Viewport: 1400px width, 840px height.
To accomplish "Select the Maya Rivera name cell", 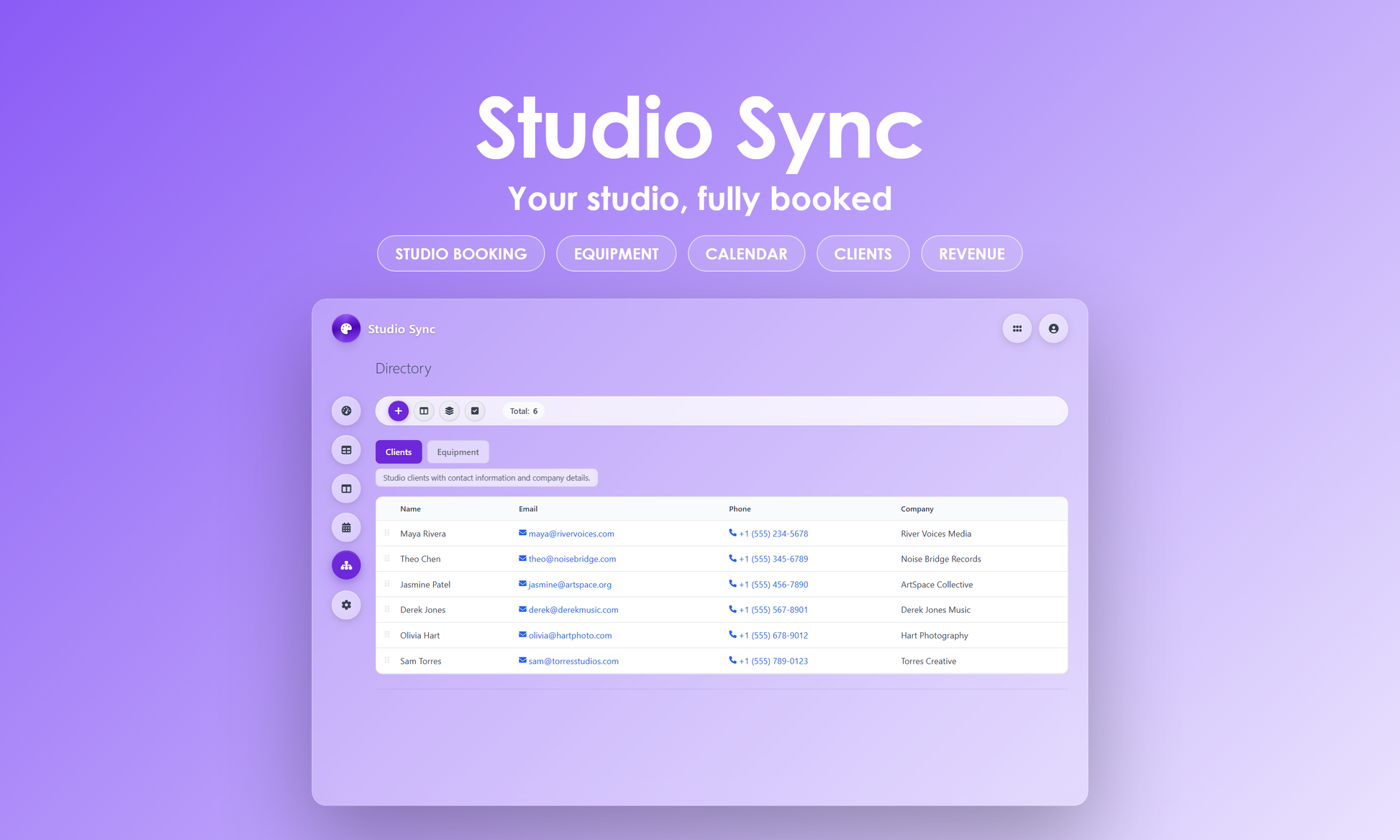I will (423, 534).
